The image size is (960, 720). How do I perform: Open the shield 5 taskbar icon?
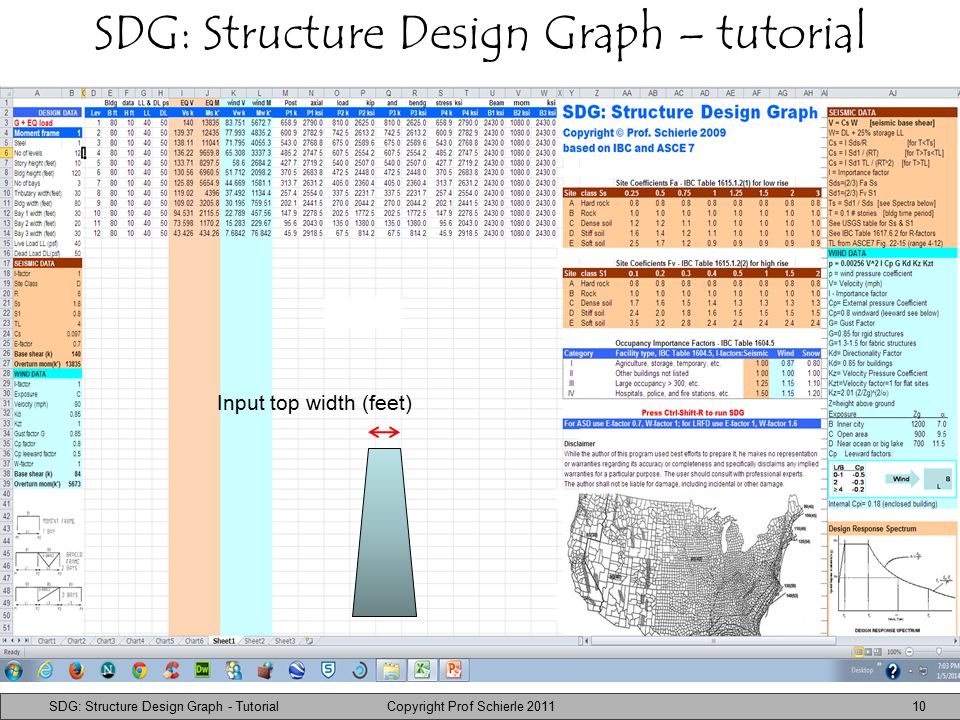pos(328,670)
